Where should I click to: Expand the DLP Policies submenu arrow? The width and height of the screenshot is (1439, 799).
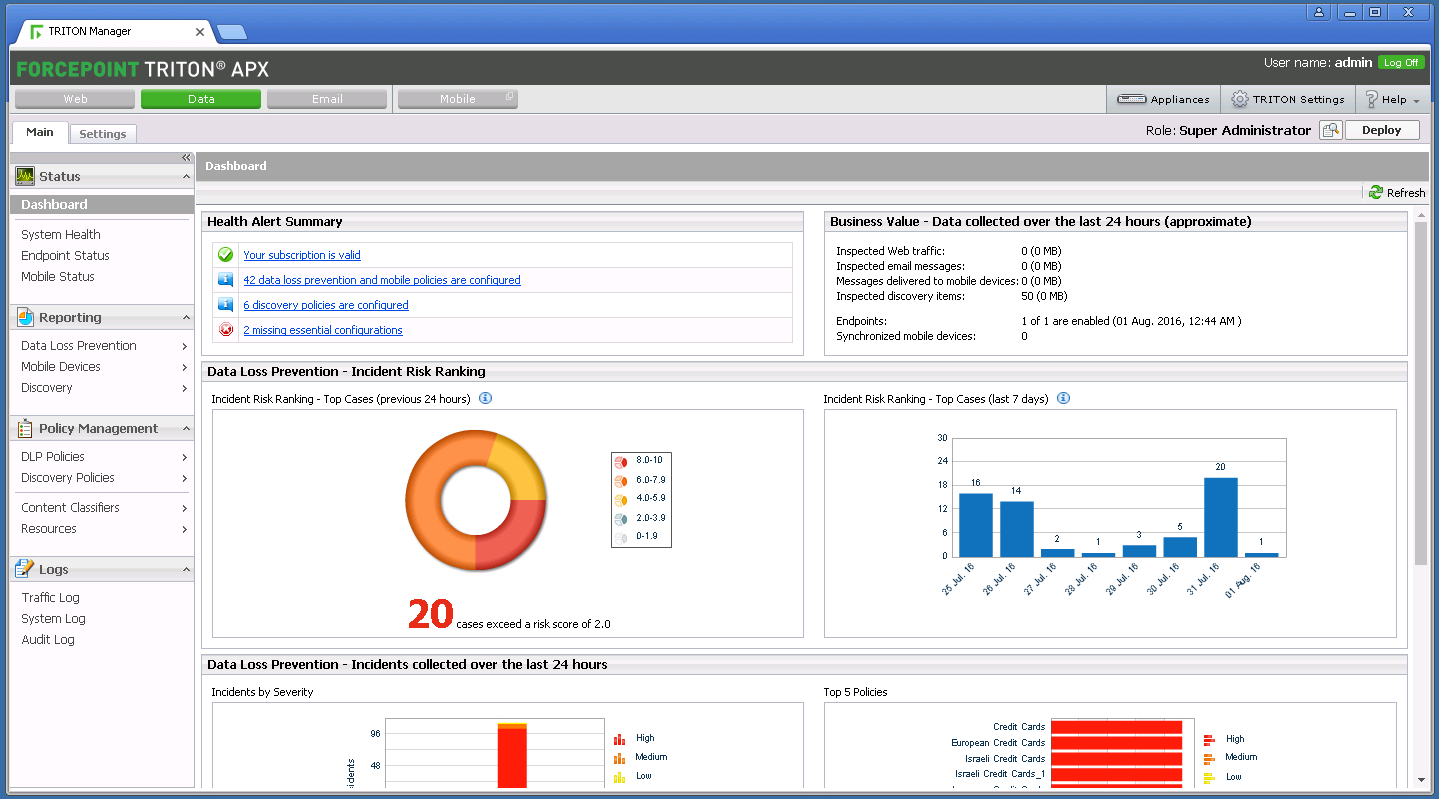[185, 457]
